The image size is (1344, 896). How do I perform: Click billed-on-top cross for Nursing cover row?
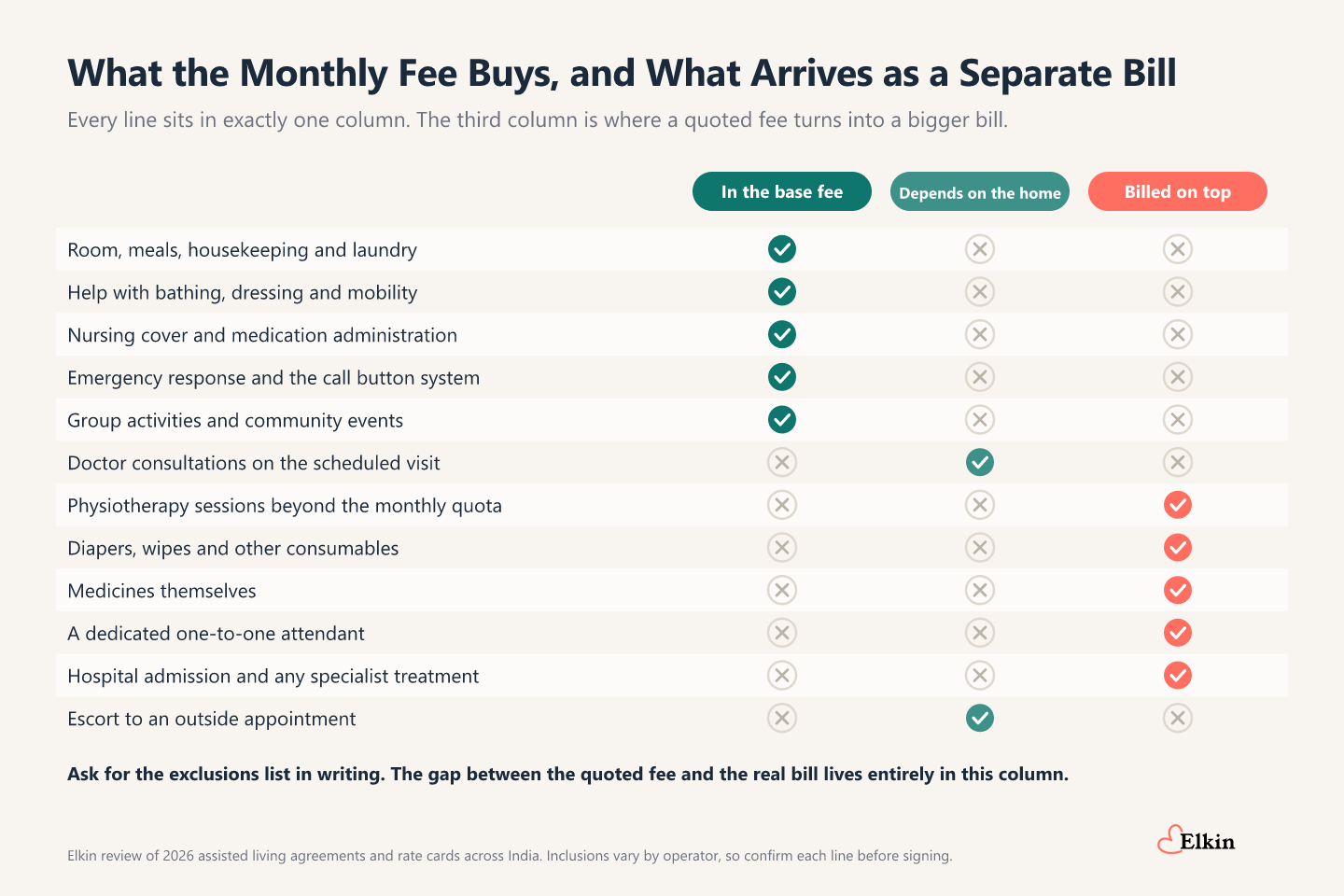pos(1178,334)
